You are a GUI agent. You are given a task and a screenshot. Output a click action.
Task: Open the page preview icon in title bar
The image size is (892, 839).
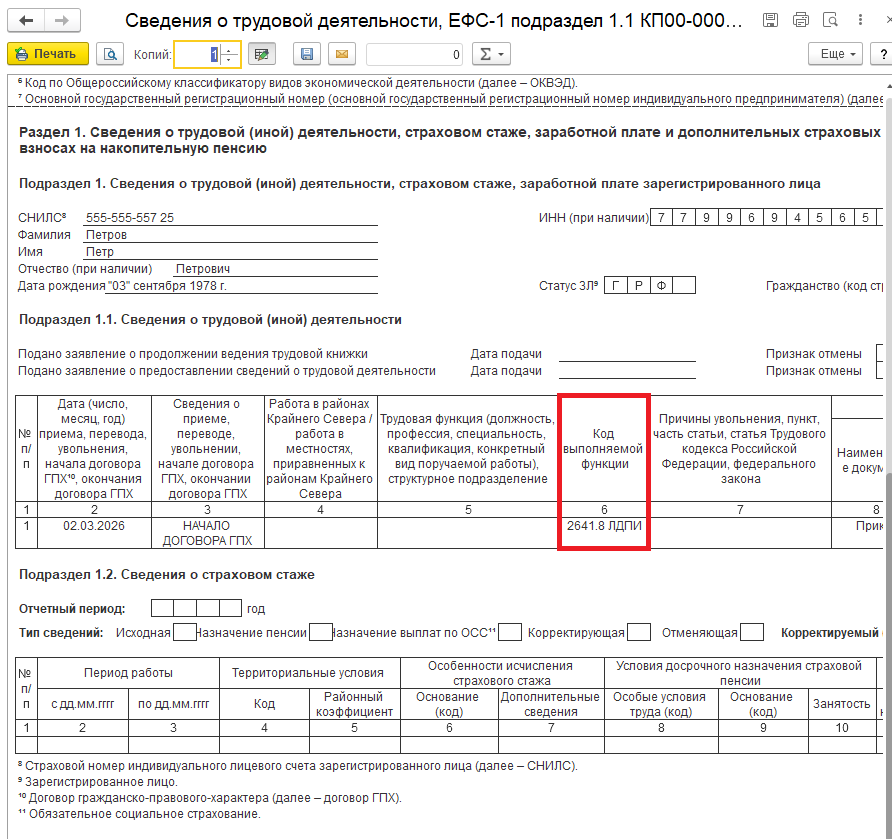pos(830,20)
